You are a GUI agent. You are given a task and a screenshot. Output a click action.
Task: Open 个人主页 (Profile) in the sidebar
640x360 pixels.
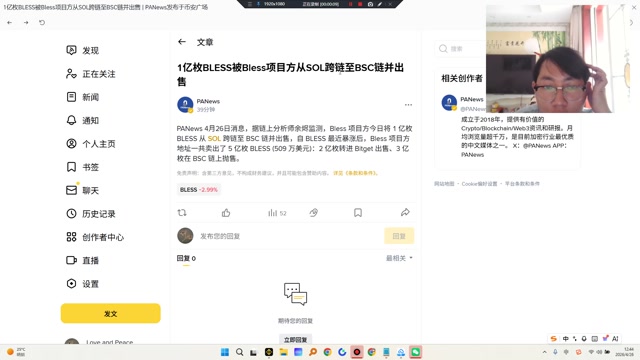pyautogui.click(x=91, y=144)
